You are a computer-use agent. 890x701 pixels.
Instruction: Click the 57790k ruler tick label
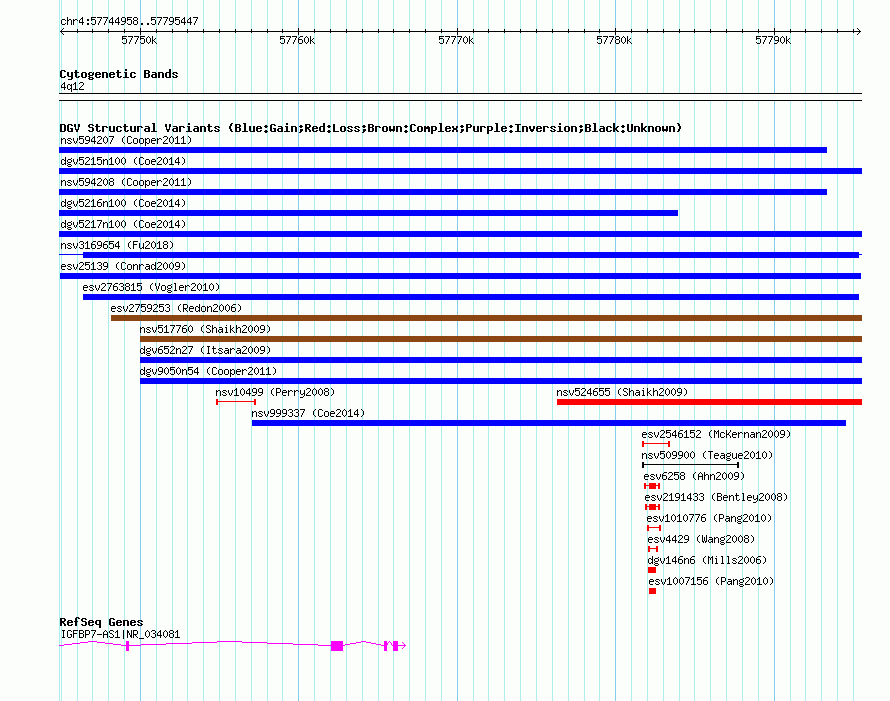(773, 40)
